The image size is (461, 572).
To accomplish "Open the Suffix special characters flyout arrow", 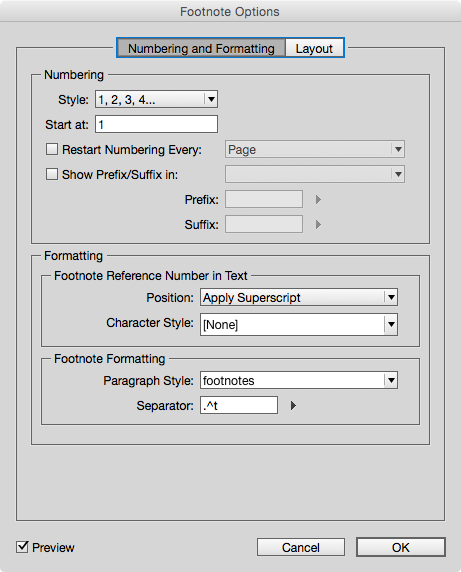I will point(318,224).
